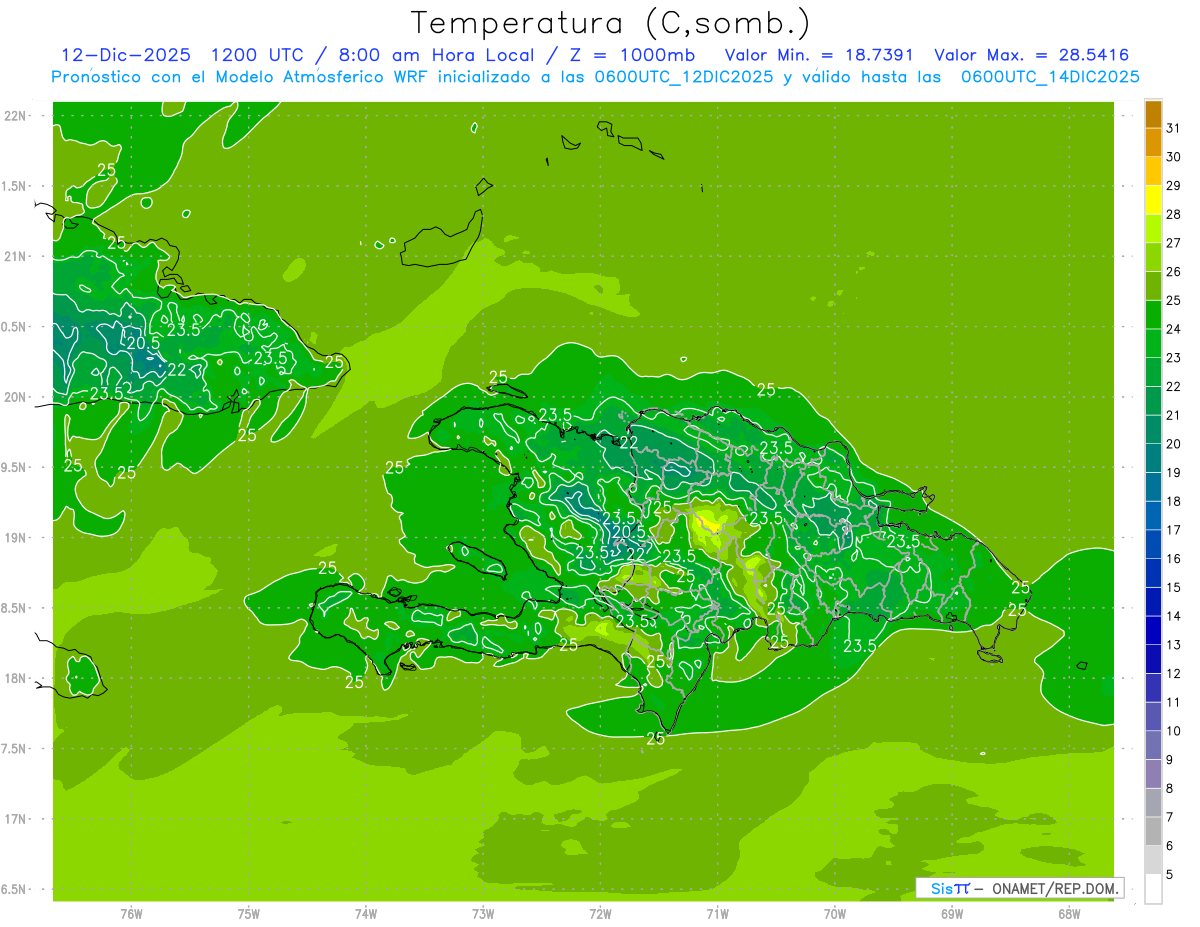
Task: Select white swatch below legend value 5
Action: coord(1153,889)
